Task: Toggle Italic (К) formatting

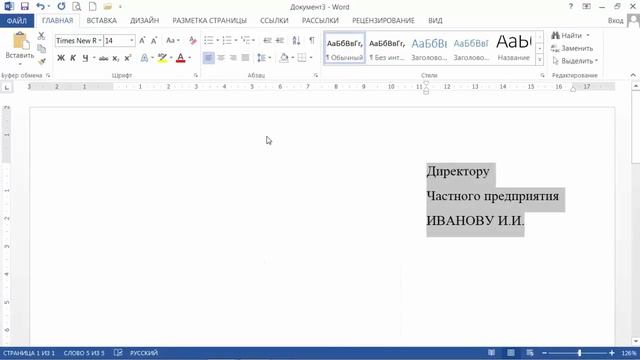Action: pos(73,58)
